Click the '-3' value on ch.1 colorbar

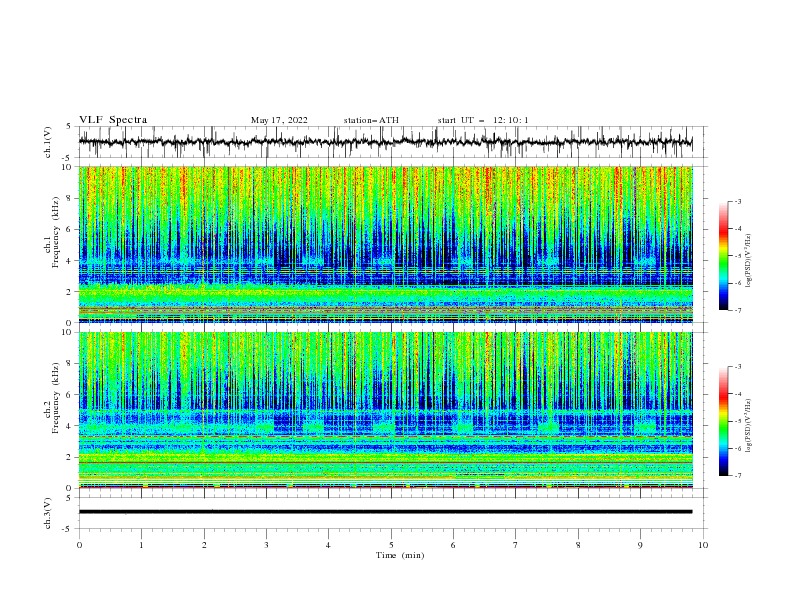click(737, 201)
